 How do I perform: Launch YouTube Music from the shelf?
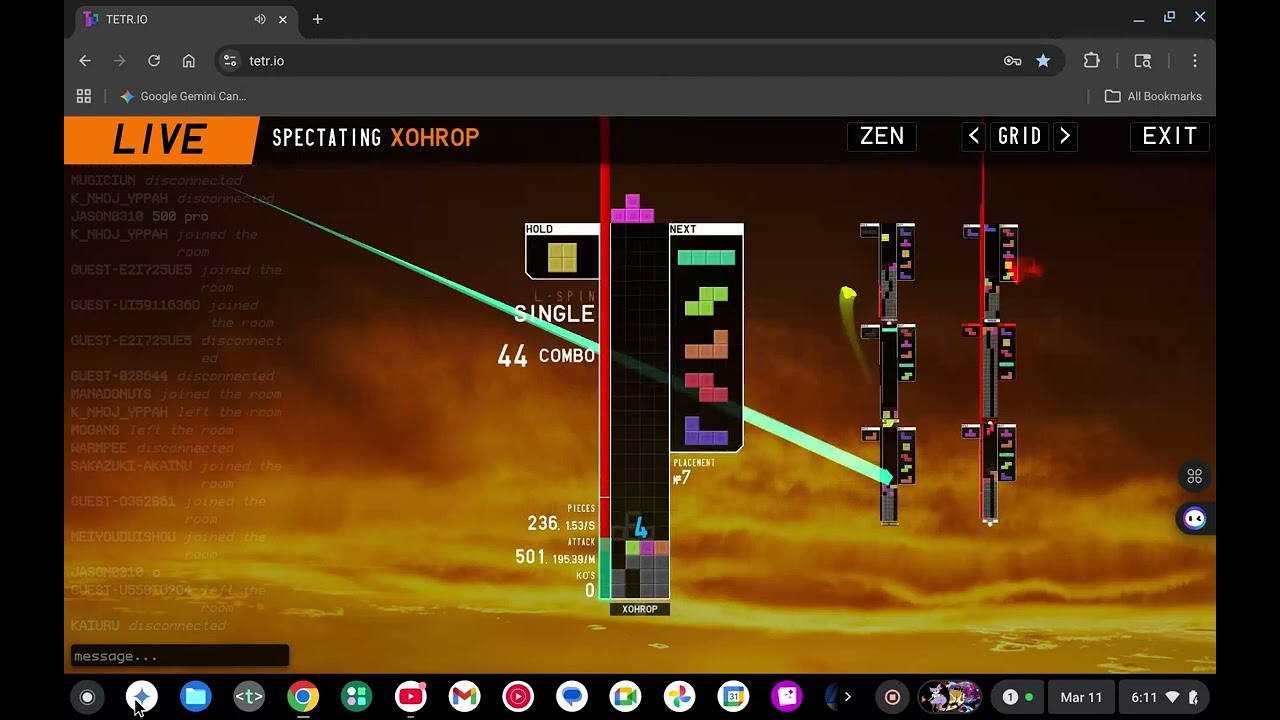pyautogui.click(x=518, y=697)
